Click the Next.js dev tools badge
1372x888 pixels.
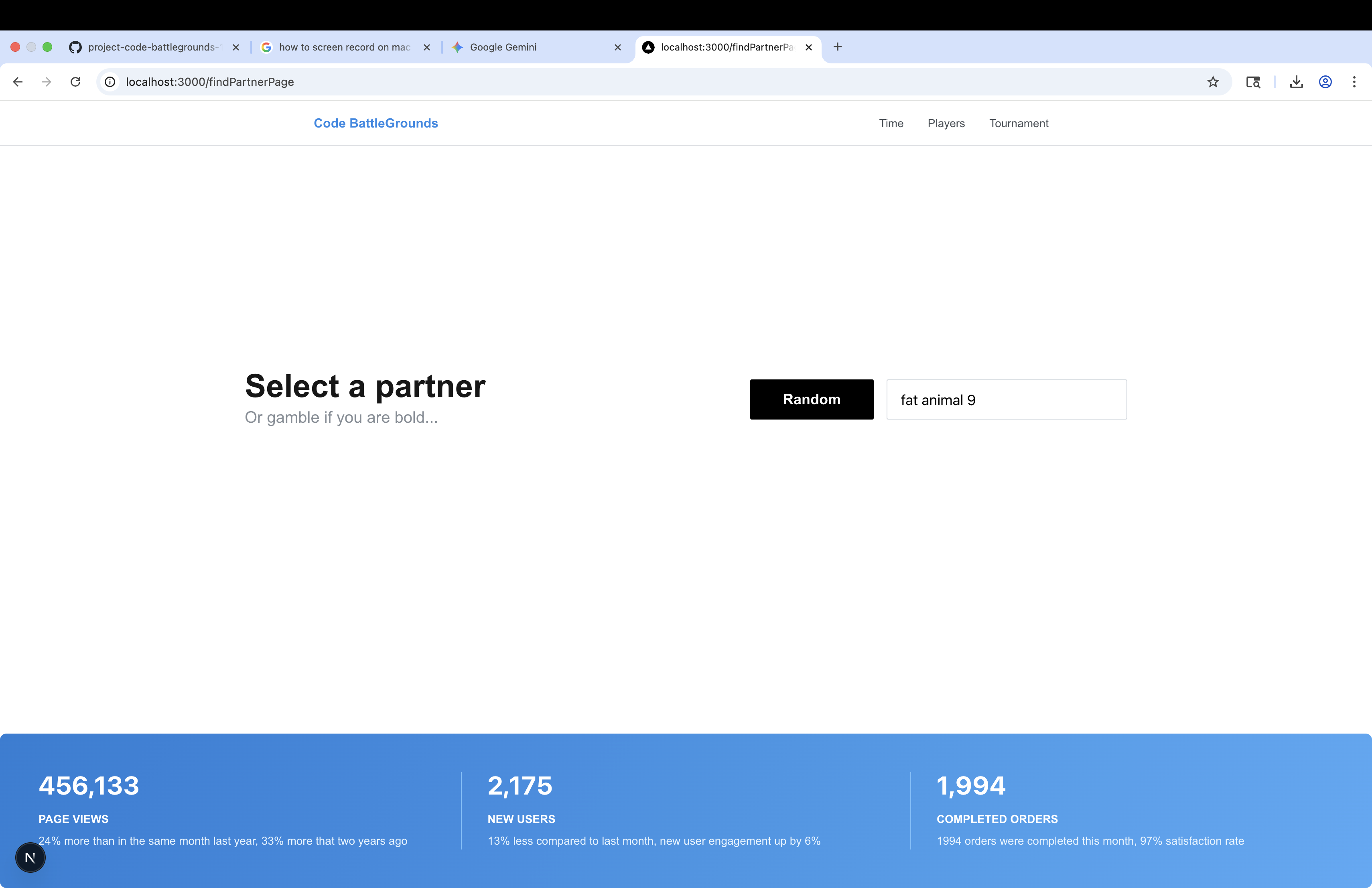[x=30, y=858]
